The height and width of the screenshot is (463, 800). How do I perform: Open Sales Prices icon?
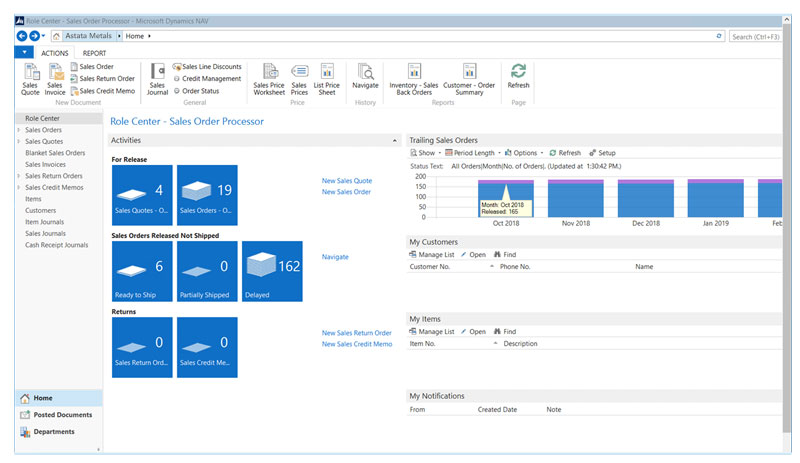tap(299, 79)
